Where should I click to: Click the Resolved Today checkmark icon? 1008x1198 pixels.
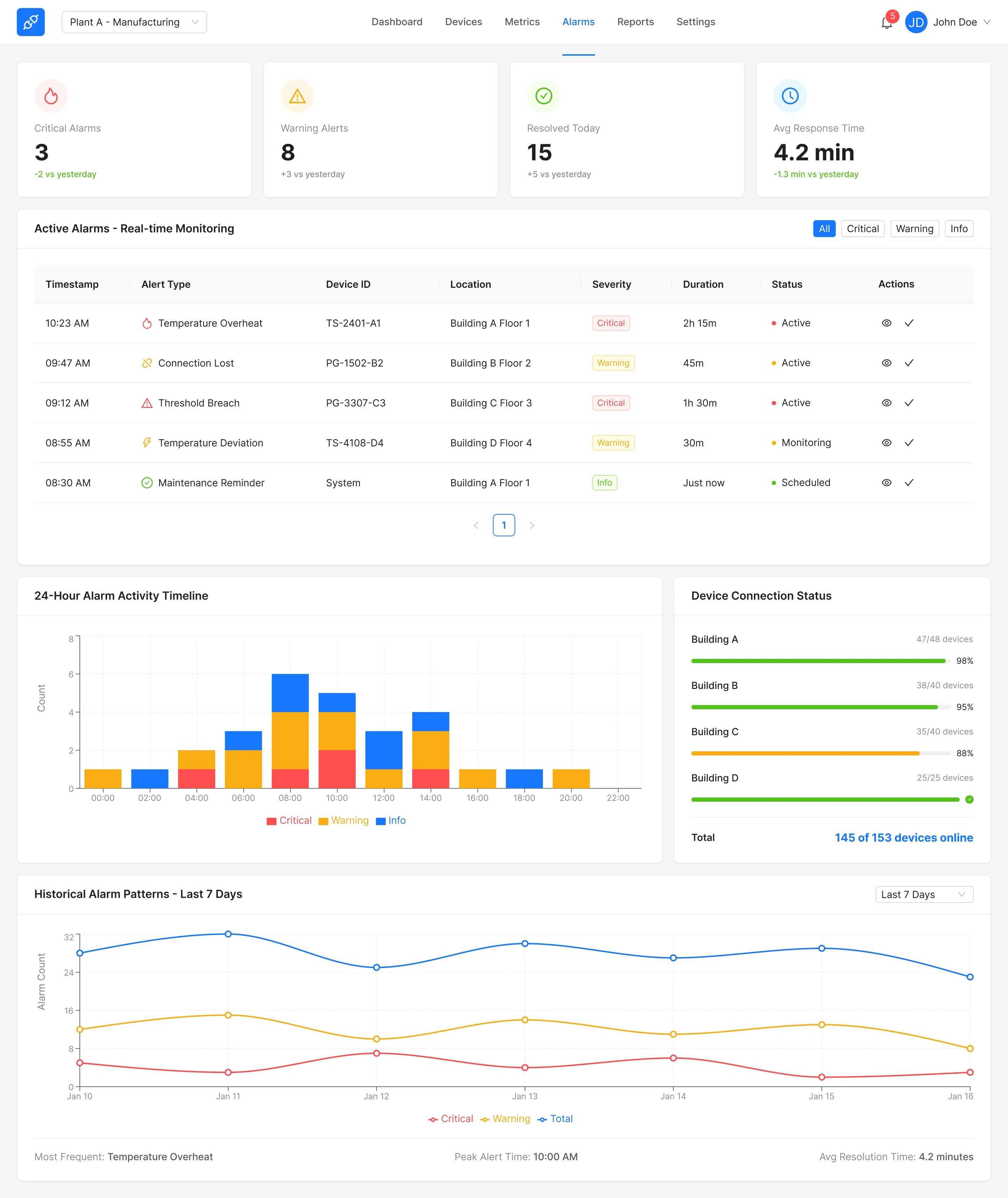click(544, 96)
